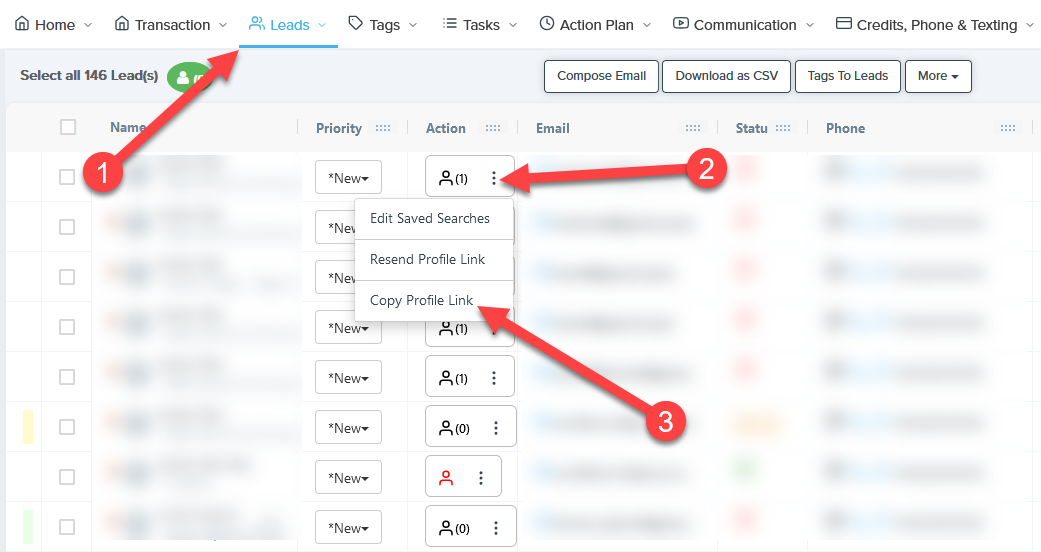Choose Resend Profile Link option
The height and width of the screenshot is (552, 1041).
(427, 259)
